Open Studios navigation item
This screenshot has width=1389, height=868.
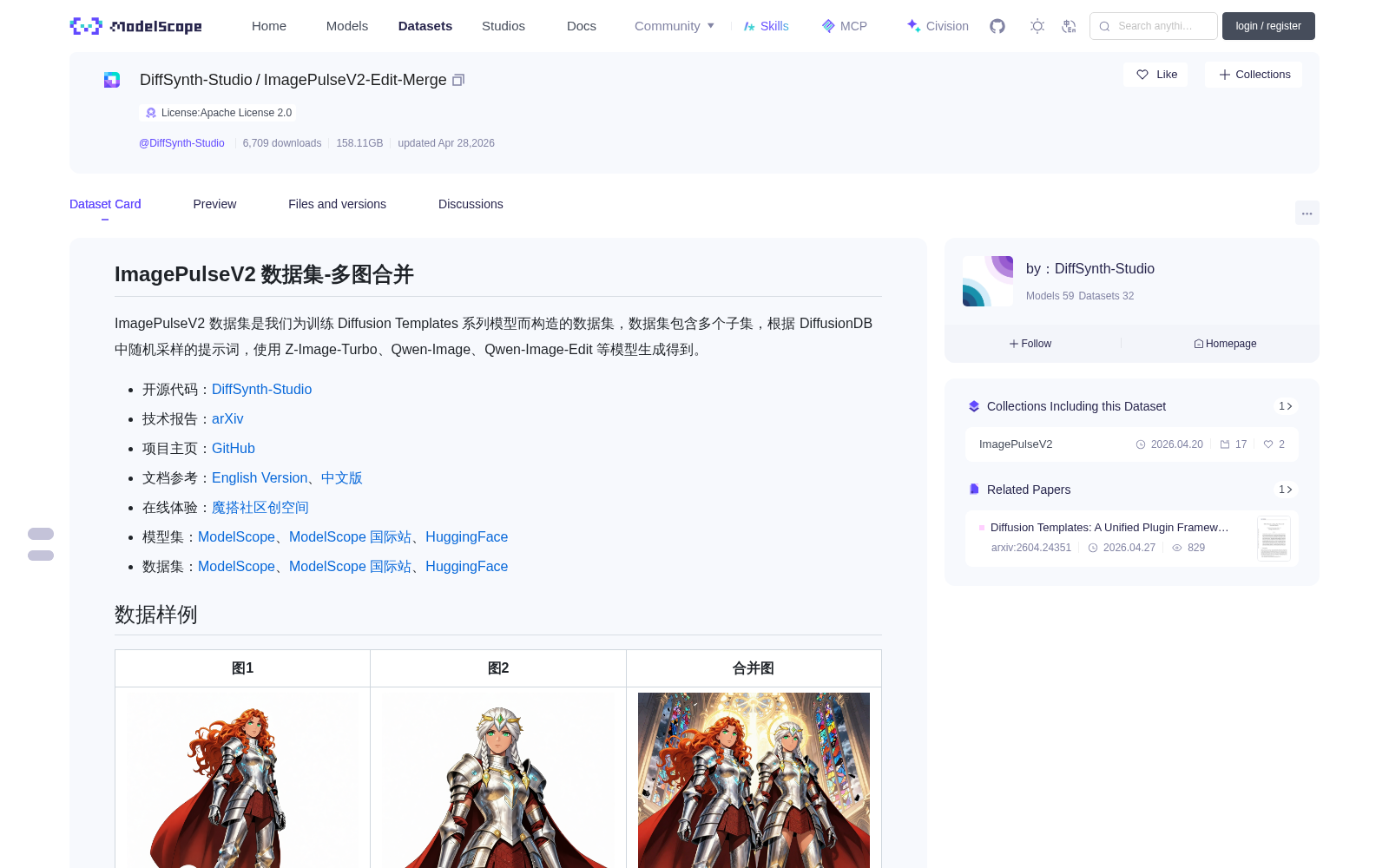click(504, 26)
